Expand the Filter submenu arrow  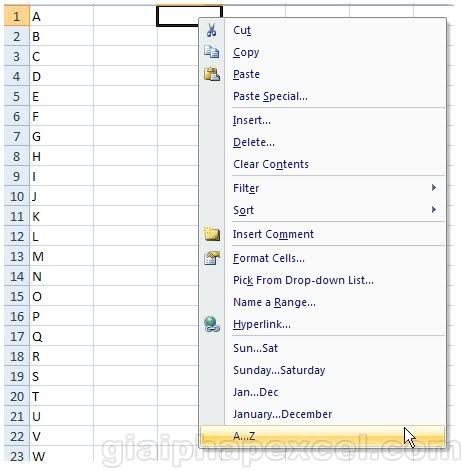pos(434,188)
